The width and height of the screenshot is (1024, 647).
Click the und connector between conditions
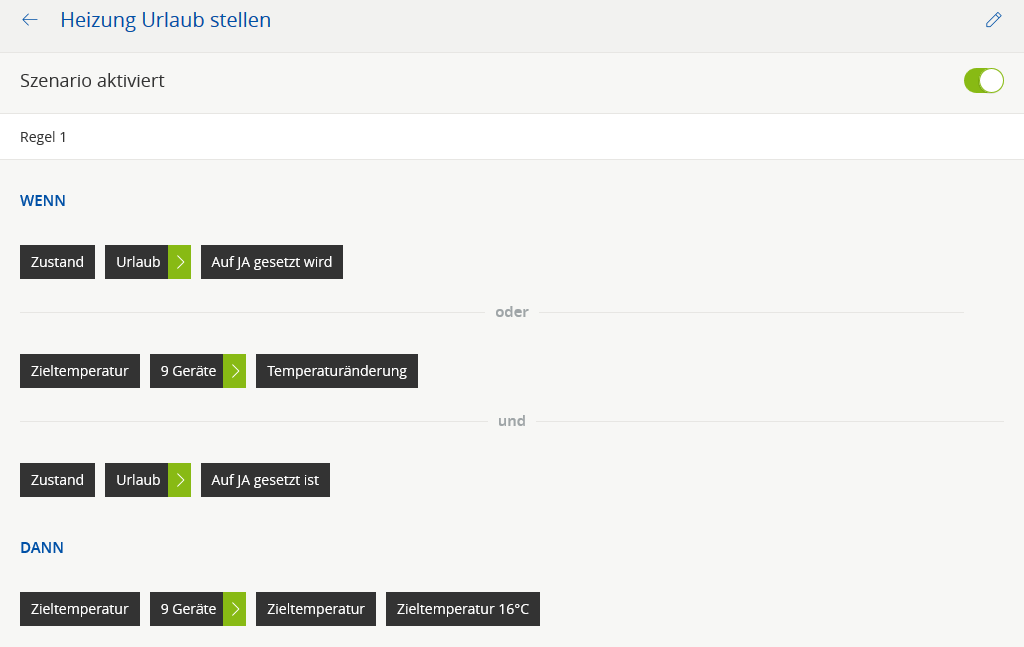(511, 421)
